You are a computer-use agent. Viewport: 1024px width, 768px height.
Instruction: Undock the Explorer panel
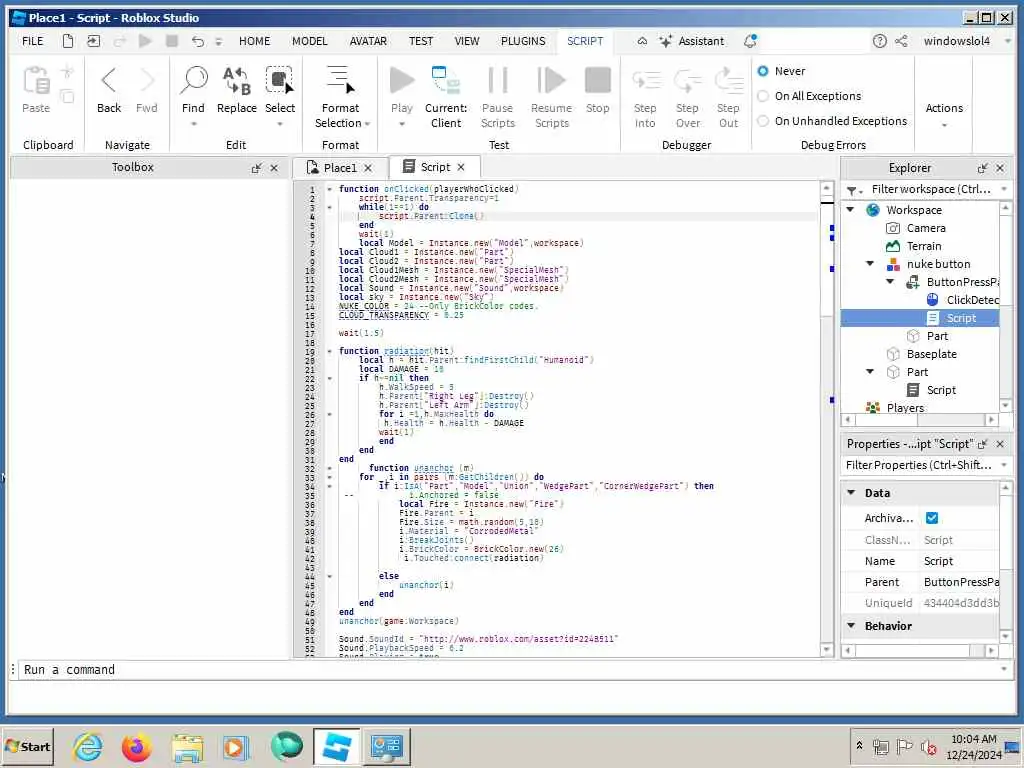[x=982, y=168]
